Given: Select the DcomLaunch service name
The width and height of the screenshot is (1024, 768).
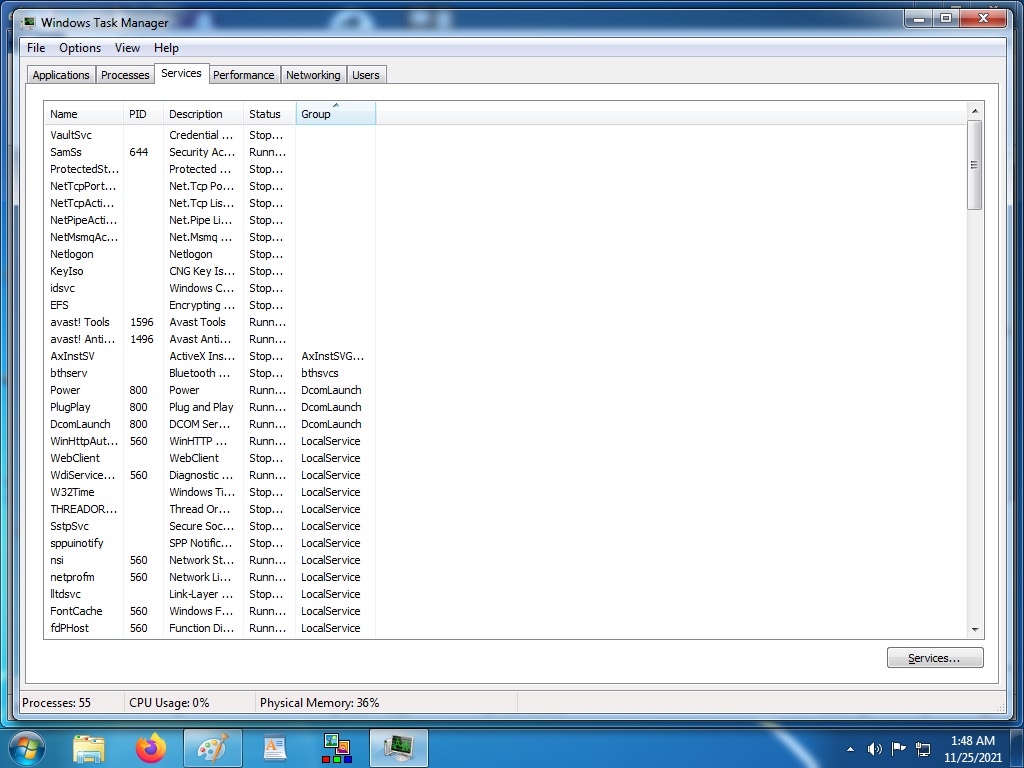Looking at the screenshot, I should click(x=80, y=424).
